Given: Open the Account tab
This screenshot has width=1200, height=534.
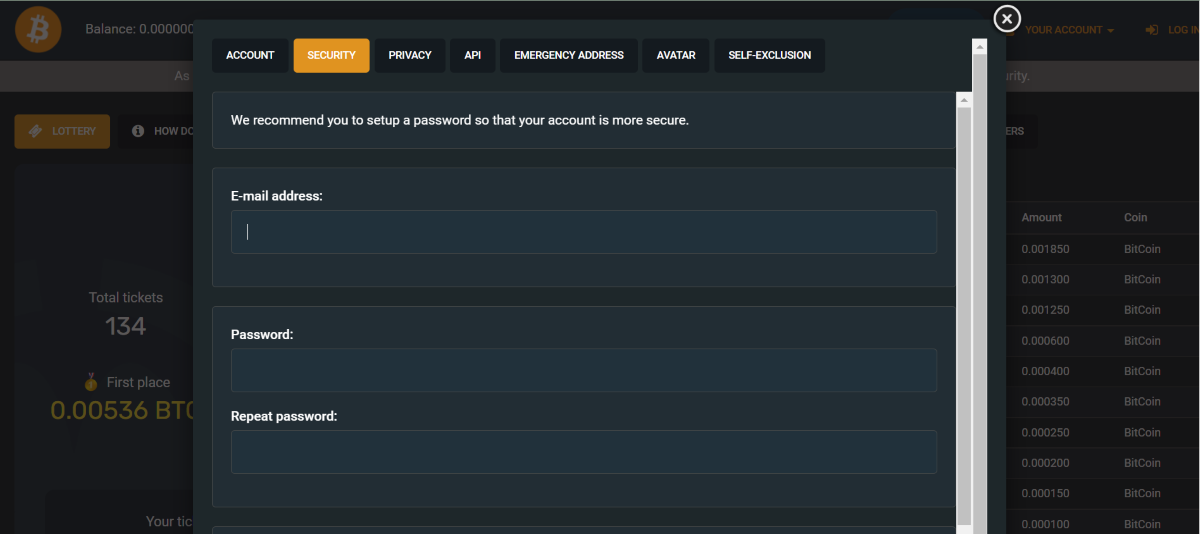Looking at the screenshot, I should click(x=250, y=56).
